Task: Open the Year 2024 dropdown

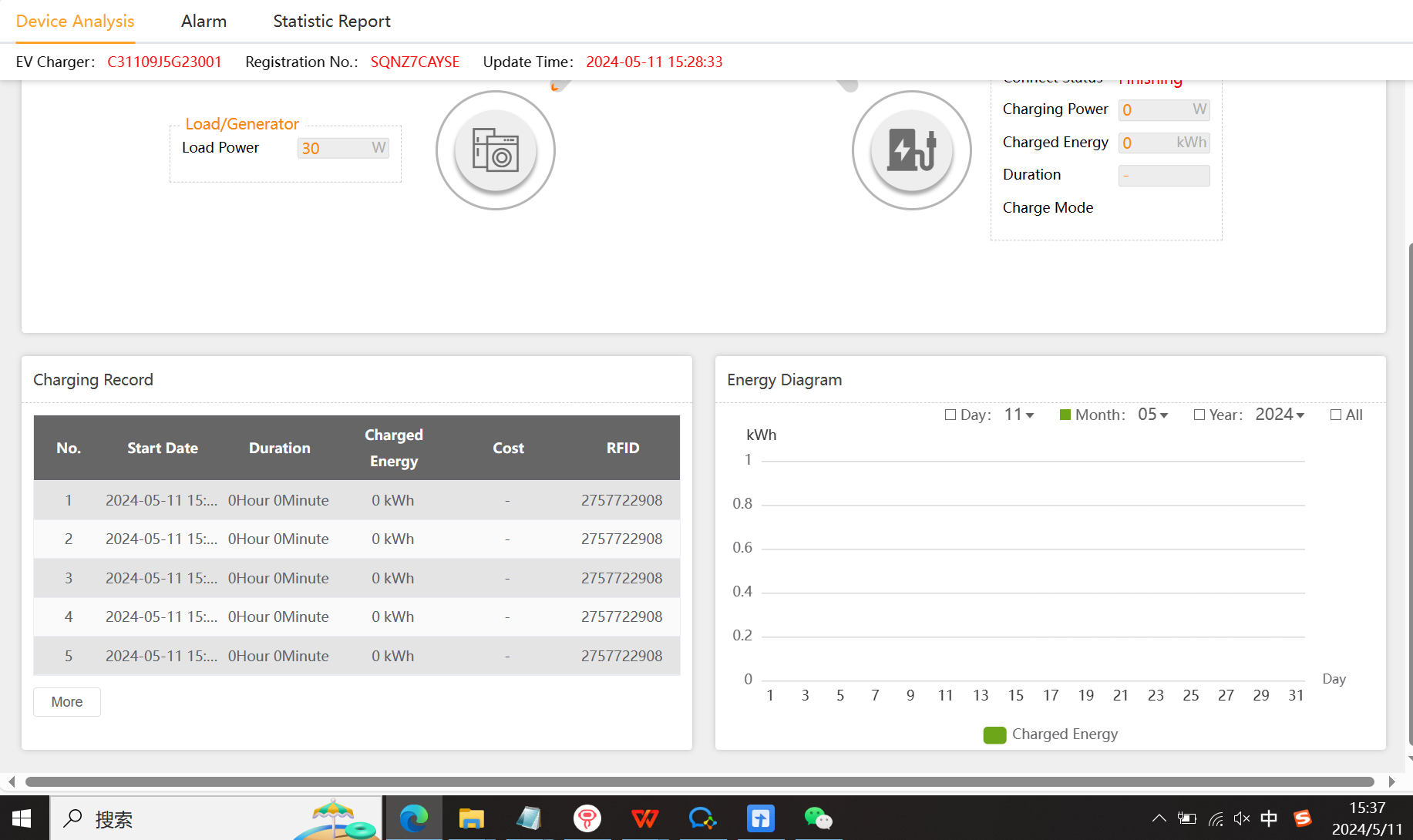Action: [x=1280, y=415]
